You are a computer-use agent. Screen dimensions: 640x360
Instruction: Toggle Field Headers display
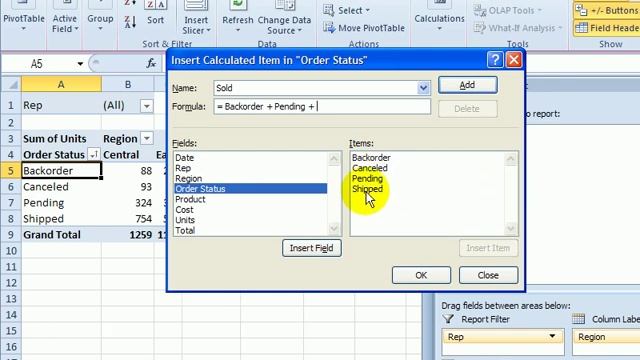[607, 28]
